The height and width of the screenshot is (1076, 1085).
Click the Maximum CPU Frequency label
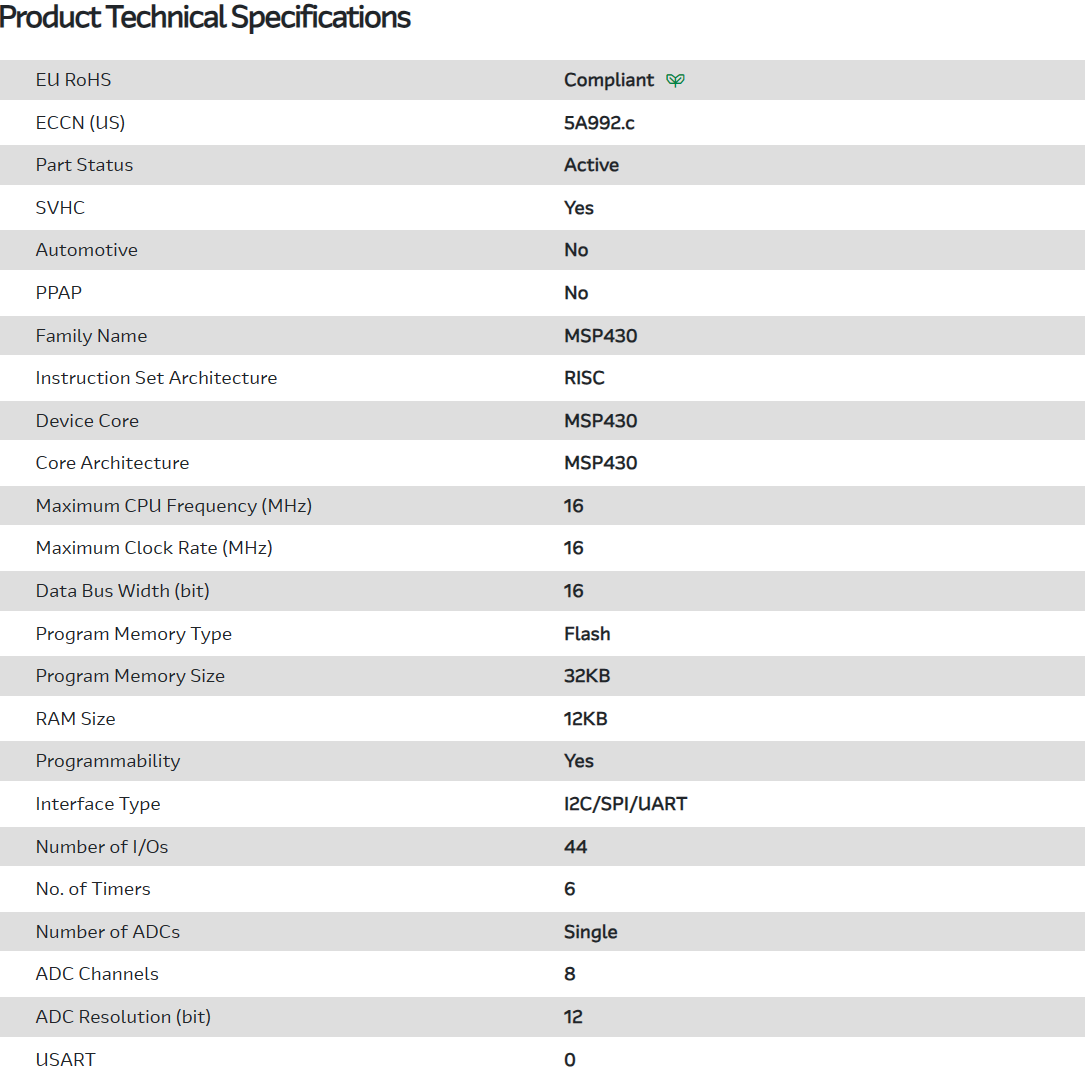pos(173,506)
